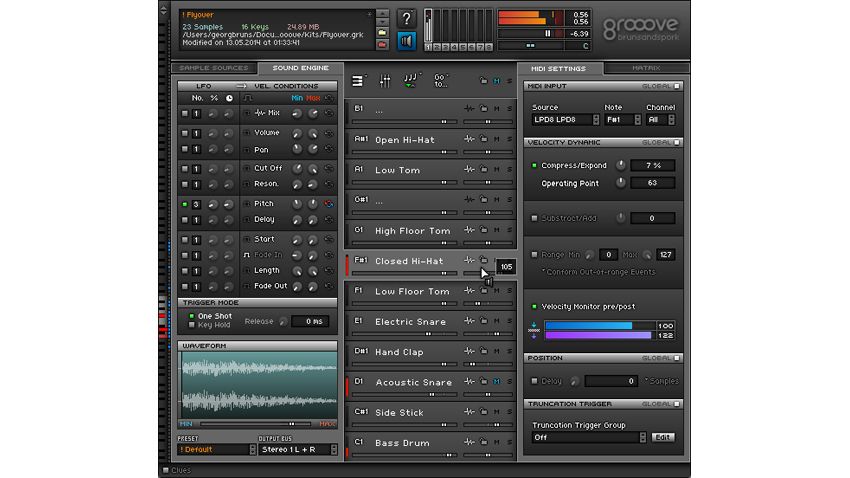
Task: Click the waveform display
Action: point(258,385)
